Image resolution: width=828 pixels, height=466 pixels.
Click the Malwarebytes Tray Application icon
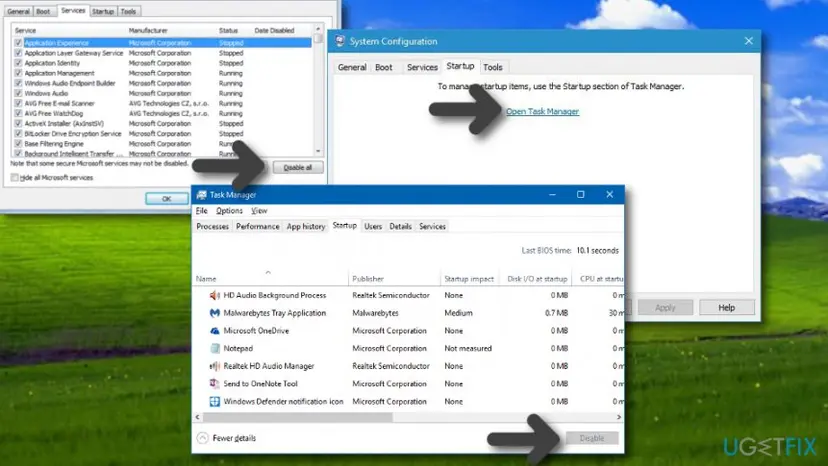tap(214, 313)
